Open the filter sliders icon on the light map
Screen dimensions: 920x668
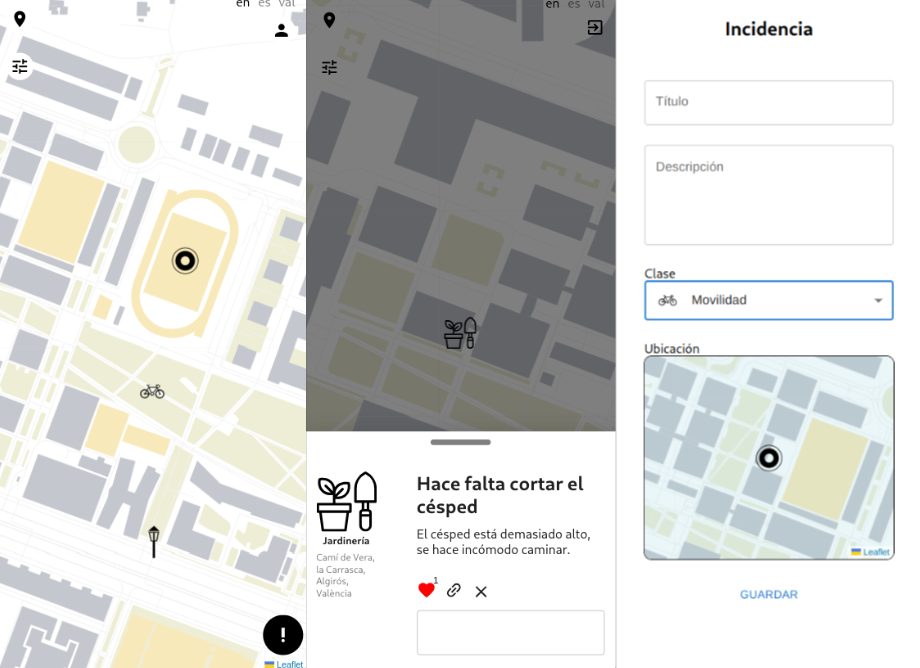[x=20, y=67]
